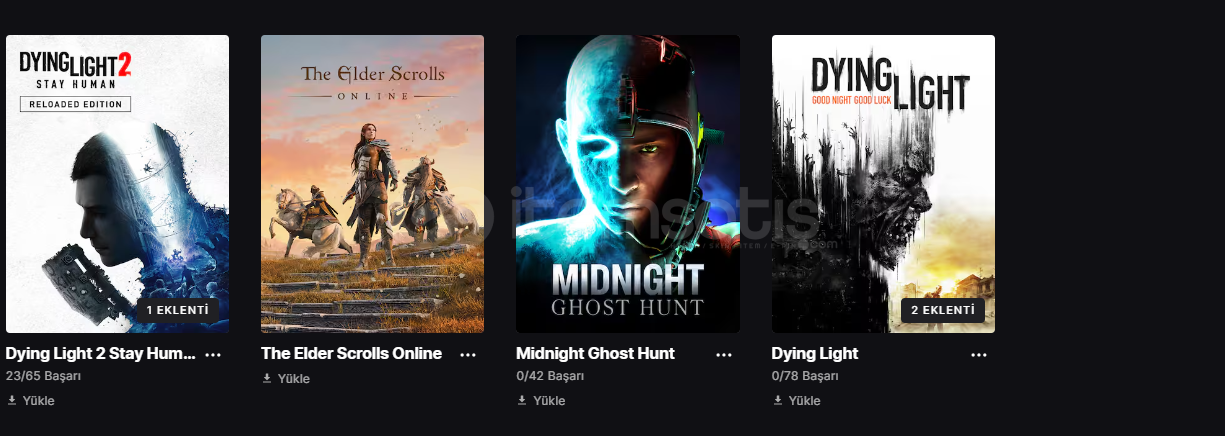Select Yükle for Dying Light 2
1225x436 pixels.
pos(39,400)
